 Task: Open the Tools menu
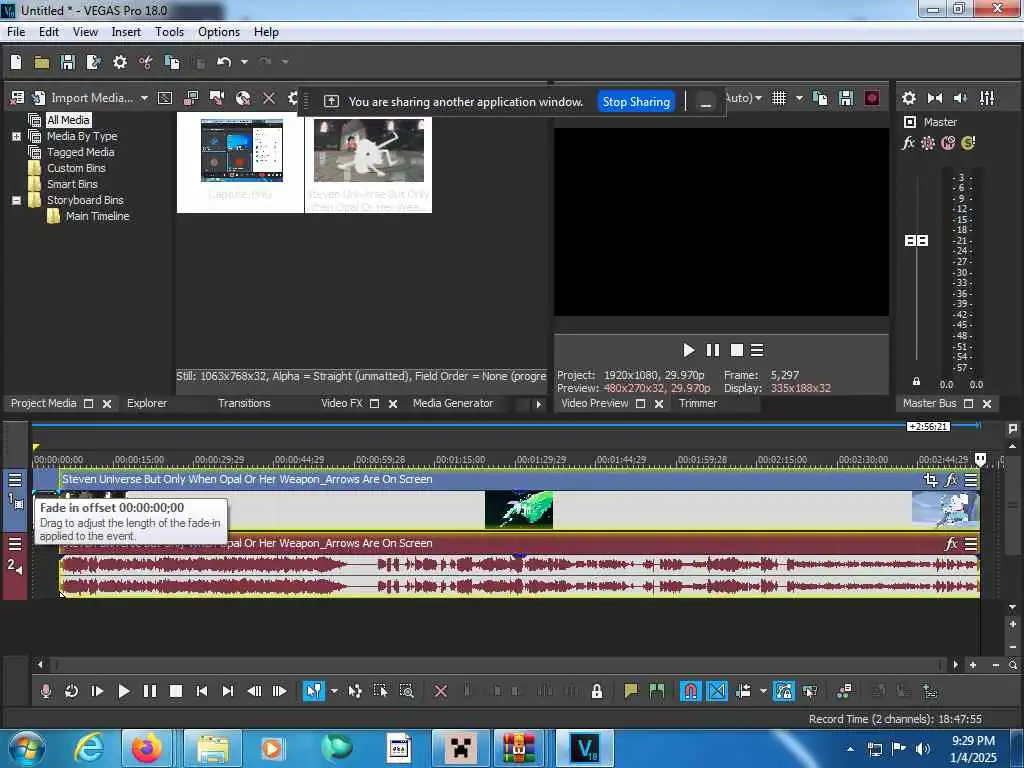tap(169, 32)
